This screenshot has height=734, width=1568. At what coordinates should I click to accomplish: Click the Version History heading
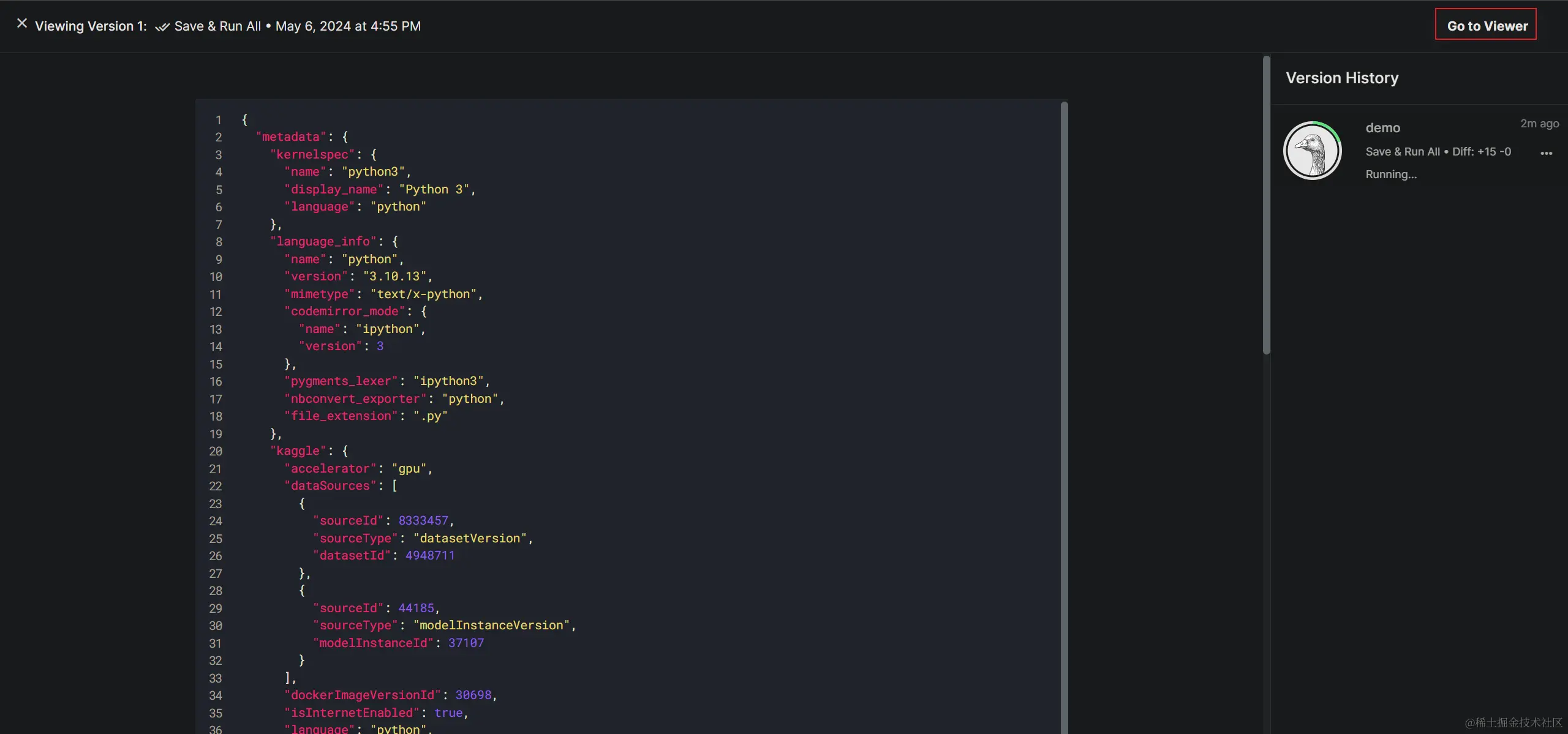pos(1341,78)
